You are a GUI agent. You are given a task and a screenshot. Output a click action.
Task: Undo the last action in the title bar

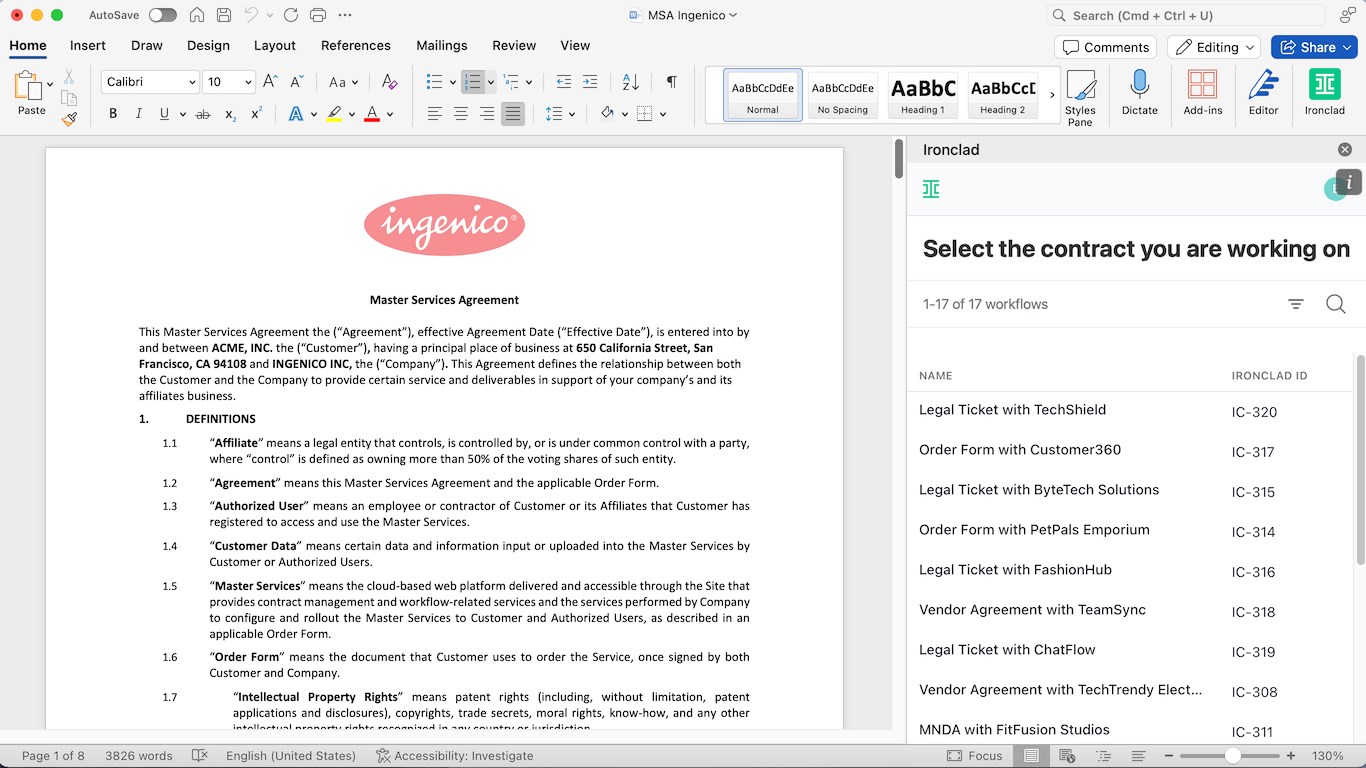(x=251, y=15)
